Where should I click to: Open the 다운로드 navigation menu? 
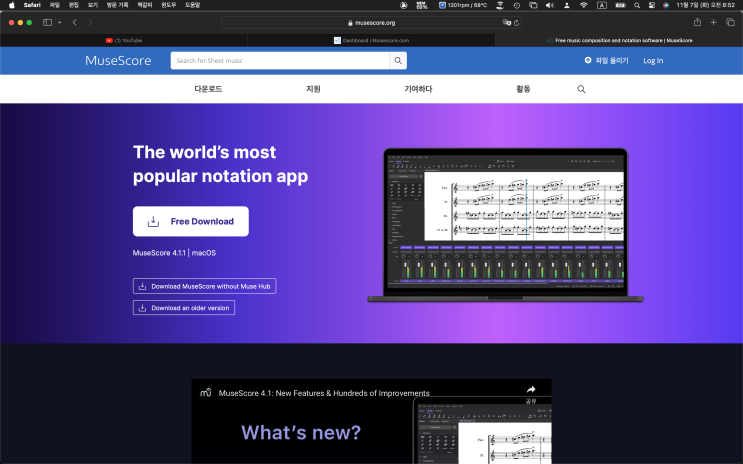(208, 89)
